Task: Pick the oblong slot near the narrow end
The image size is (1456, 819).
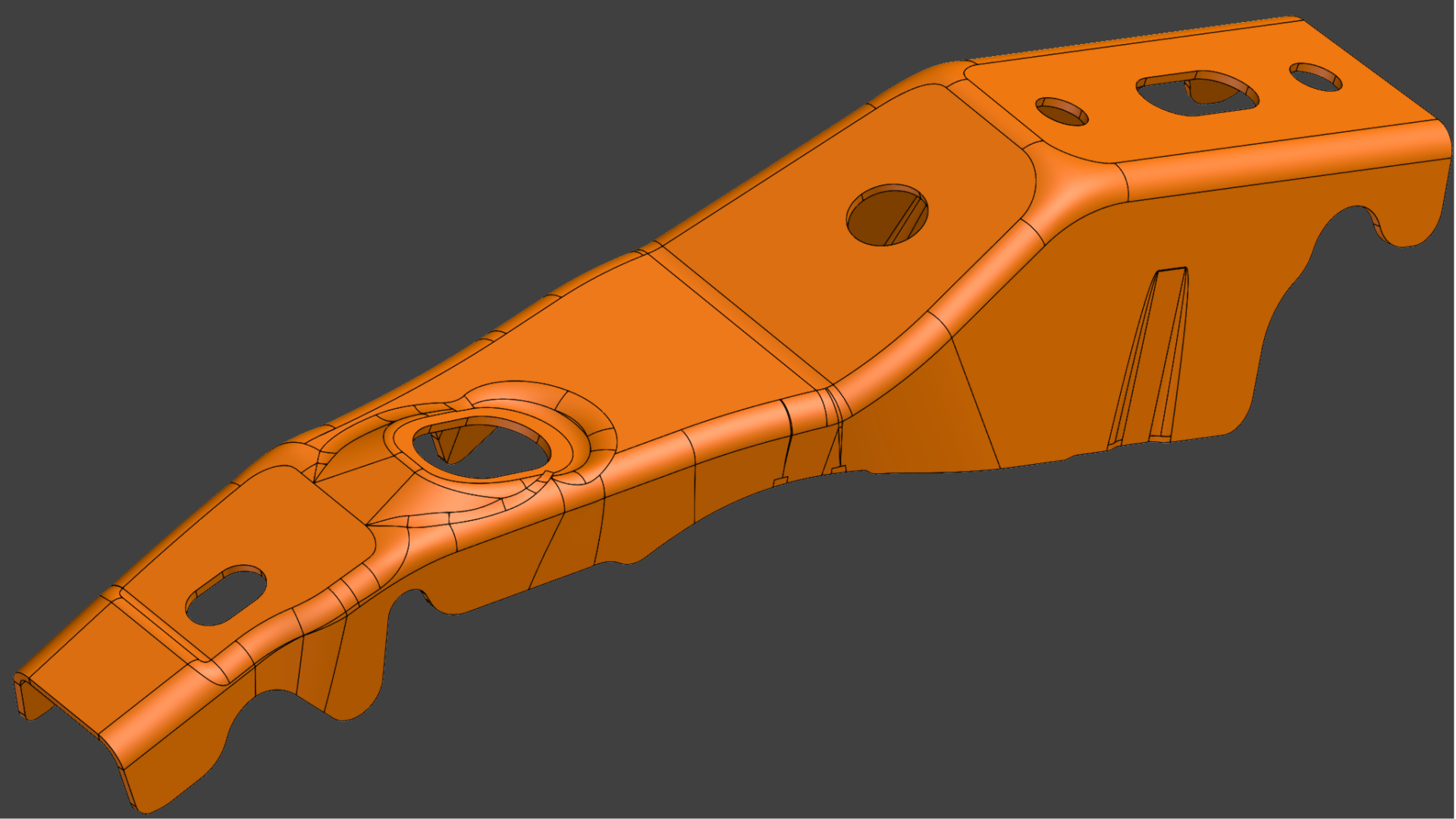Action: pos(226,595)
